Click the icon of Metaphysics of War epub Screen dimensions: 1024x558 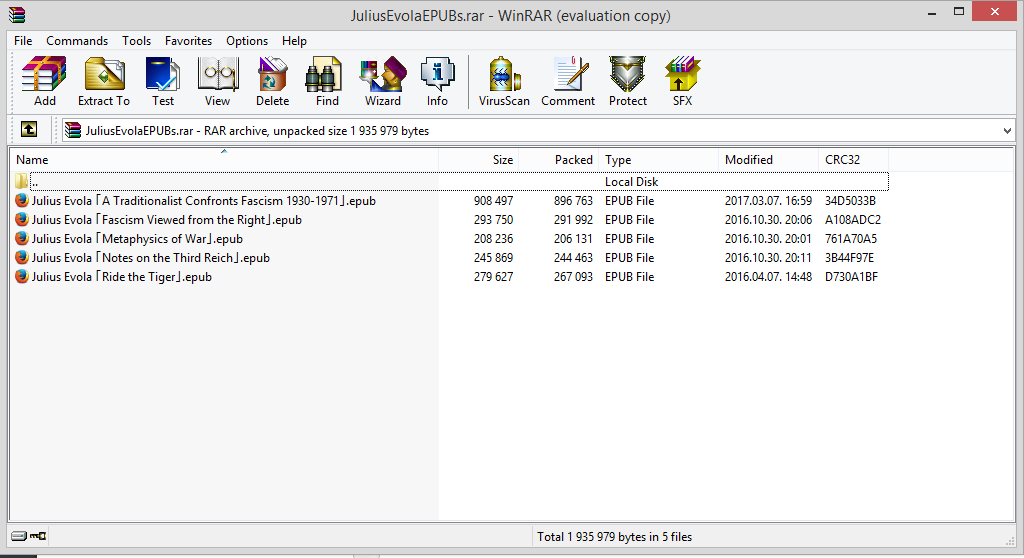point(22,238)
